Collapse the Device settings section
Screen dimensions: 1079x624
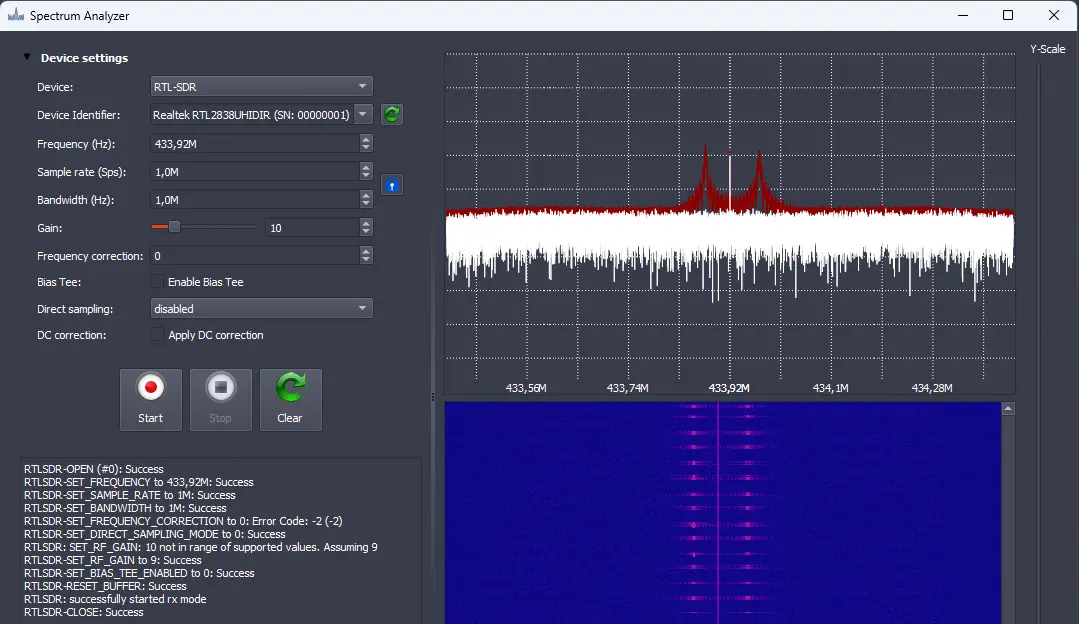pyautogui.click(x=27, y=58)
